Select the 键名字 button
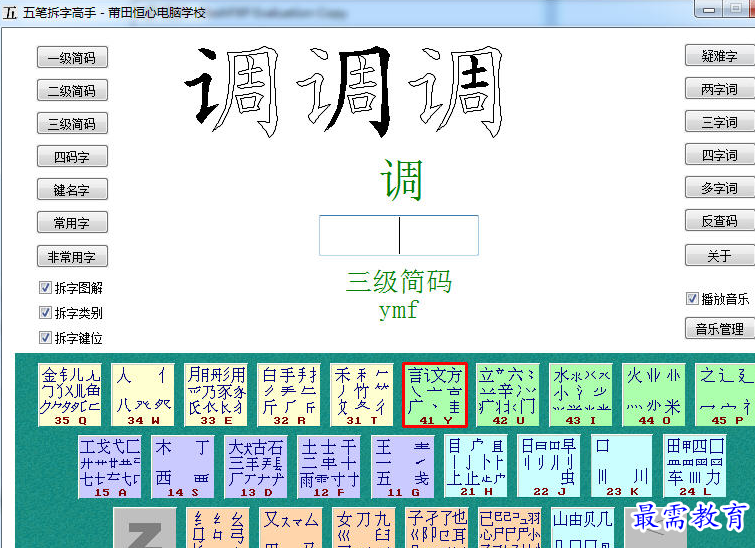The width and height of the screenshot is (755, 548). [x=72, y=190]
